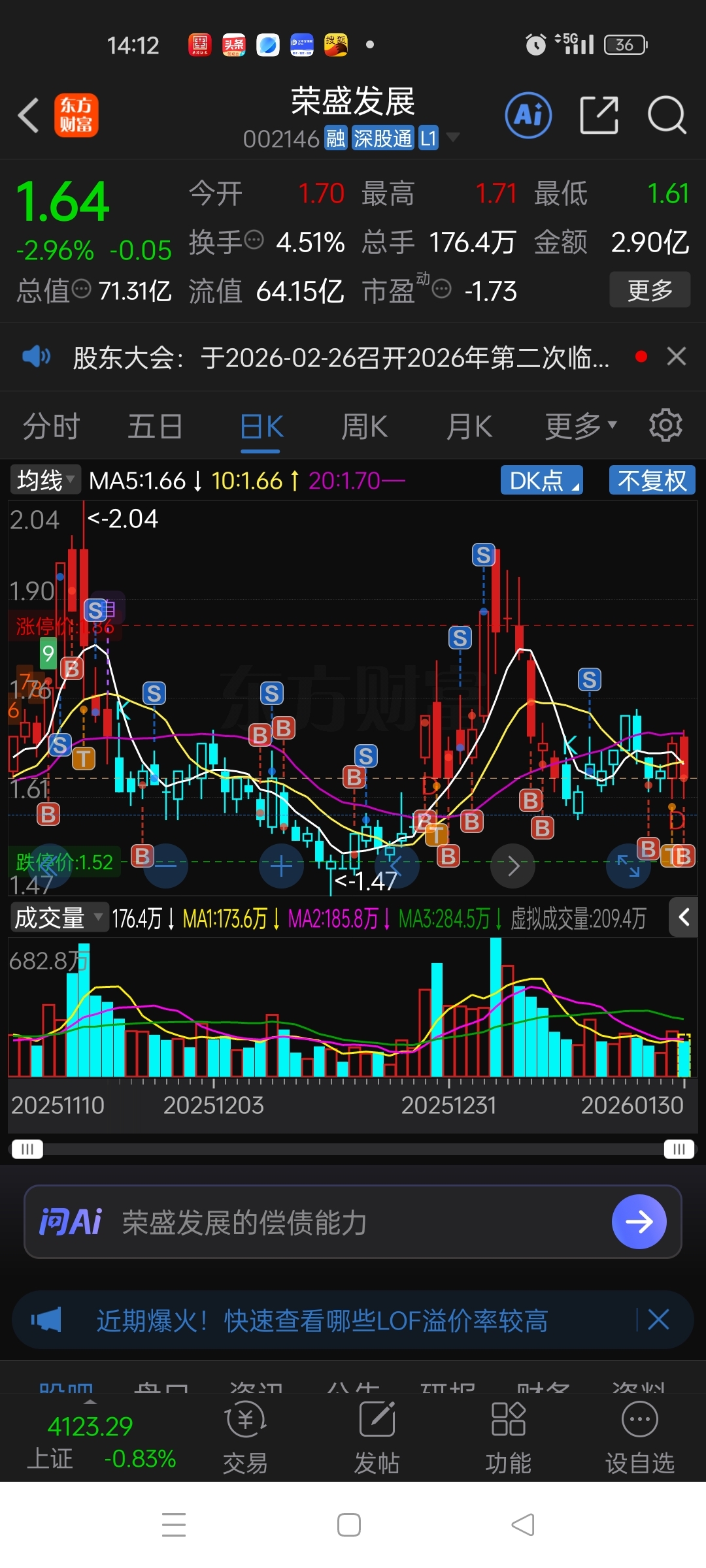Tap the share/export icon
The height and width of the screenshot is (1568, 706).
click(x=599, y=115)
